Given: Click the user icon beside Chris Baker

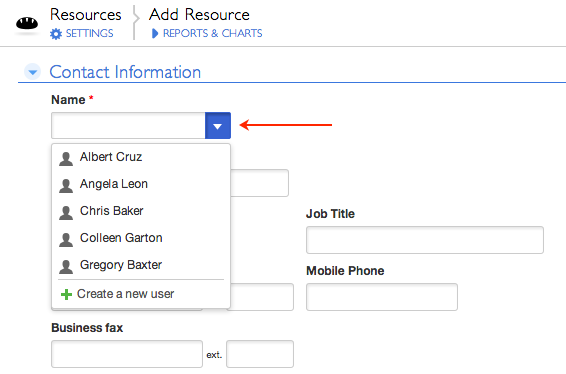Looking at the screenshot, I should pos(66,213).
